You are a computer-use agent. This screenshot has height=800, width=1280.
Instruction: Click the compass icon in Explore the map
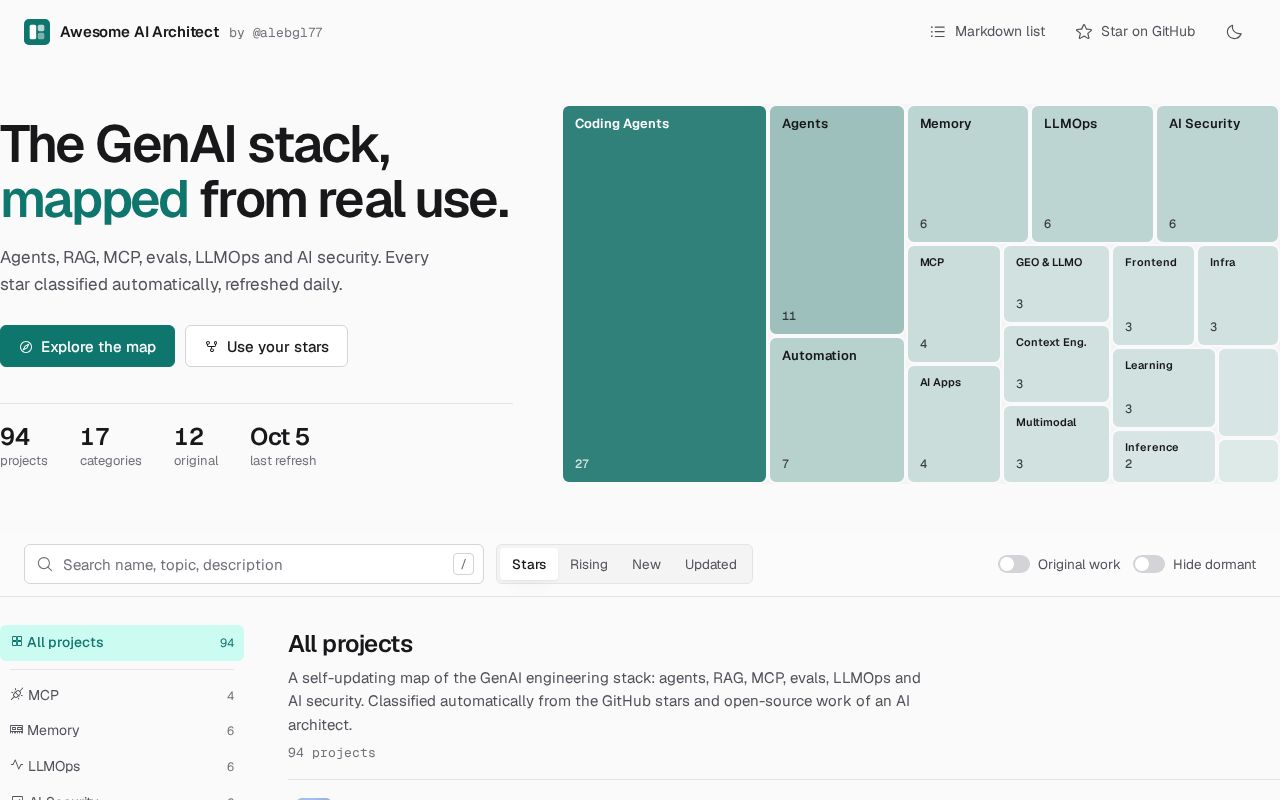click(26, 347)
